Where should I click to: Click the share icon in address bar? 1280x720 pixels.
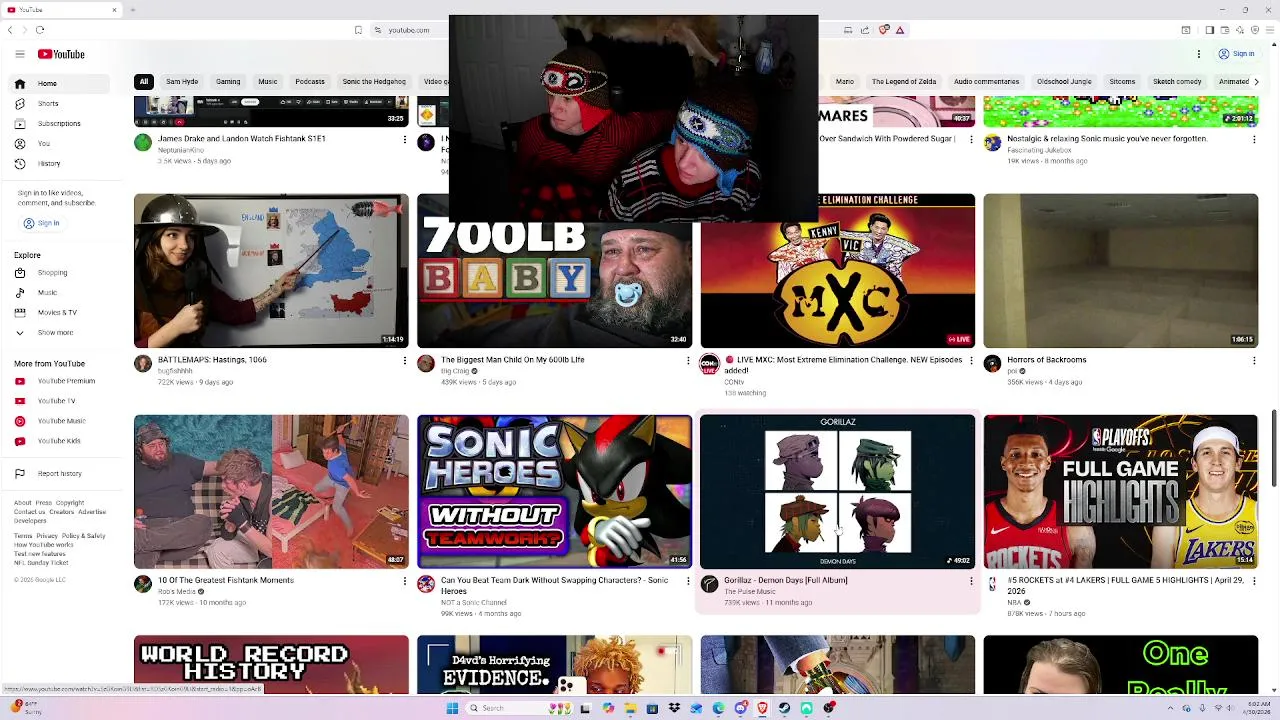click(x=865, y=30)
